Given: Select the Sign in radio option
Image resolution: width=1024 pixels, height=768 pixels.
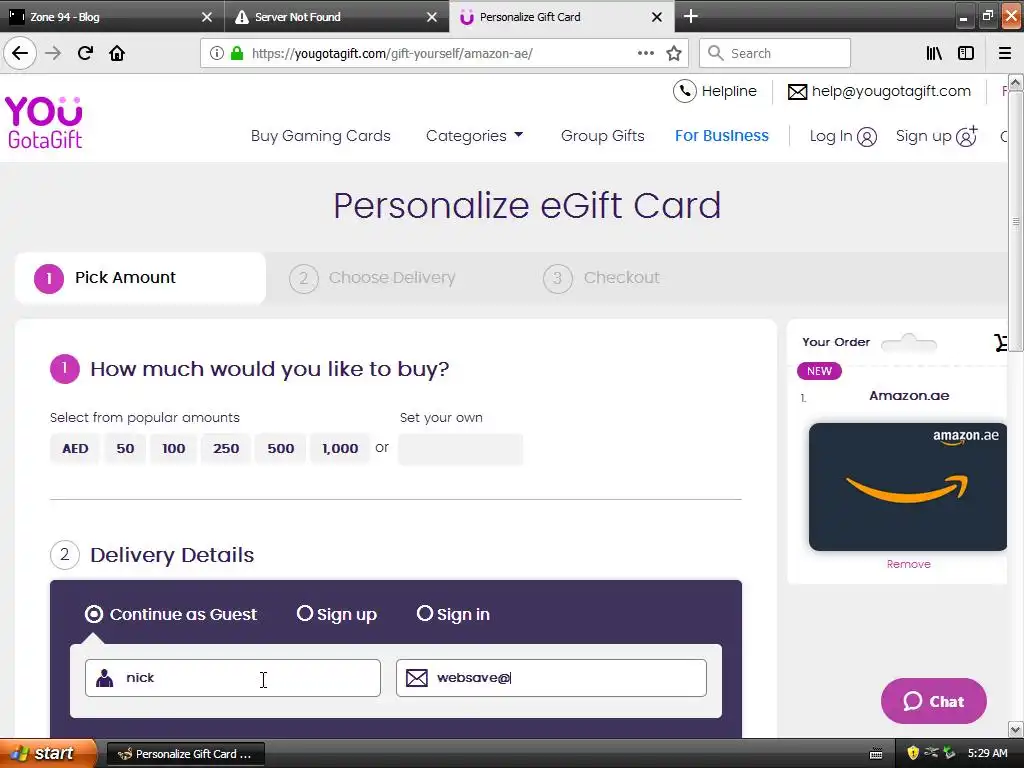Looking at the screenshot, I should click(x=425, y=613).
